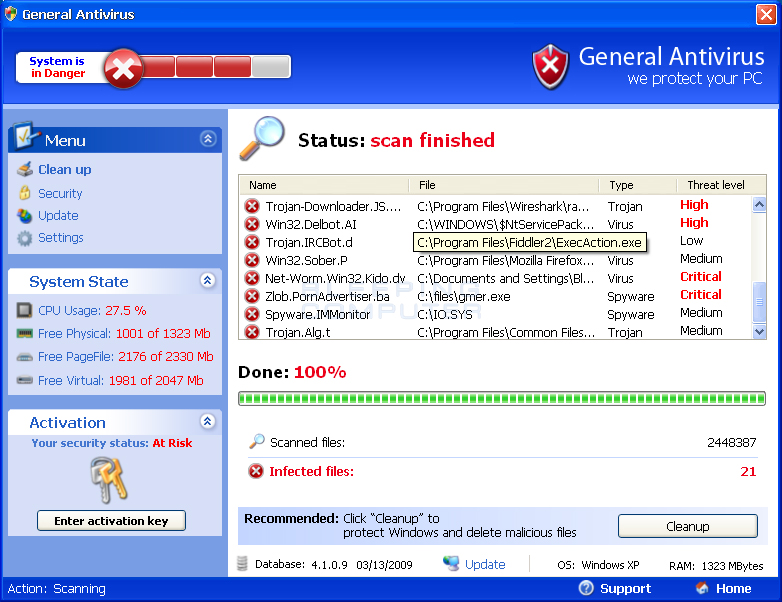Viewport: 782px width, 602px height.
Task: Sort results by File column header
Action: [504, 185]
